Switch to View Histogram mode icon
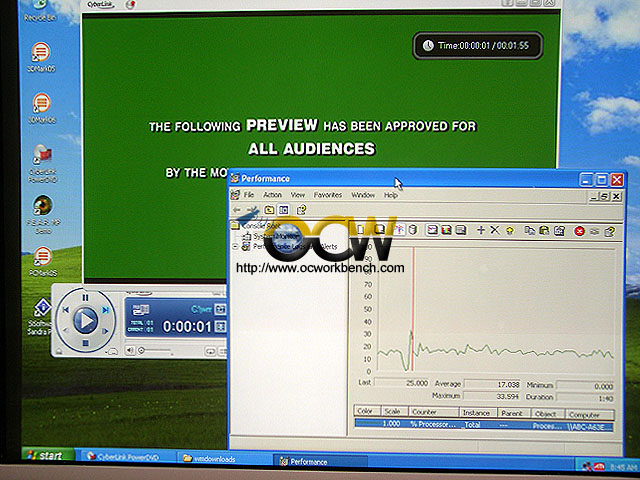This screenshot has height=480, width=640. pyautogui.click(x=446, y=230)
